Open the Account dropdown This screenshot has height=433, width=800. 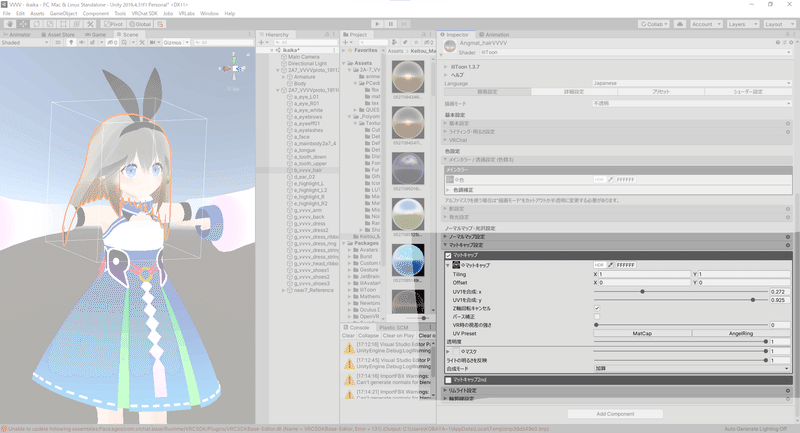click(x=706, y=24)
